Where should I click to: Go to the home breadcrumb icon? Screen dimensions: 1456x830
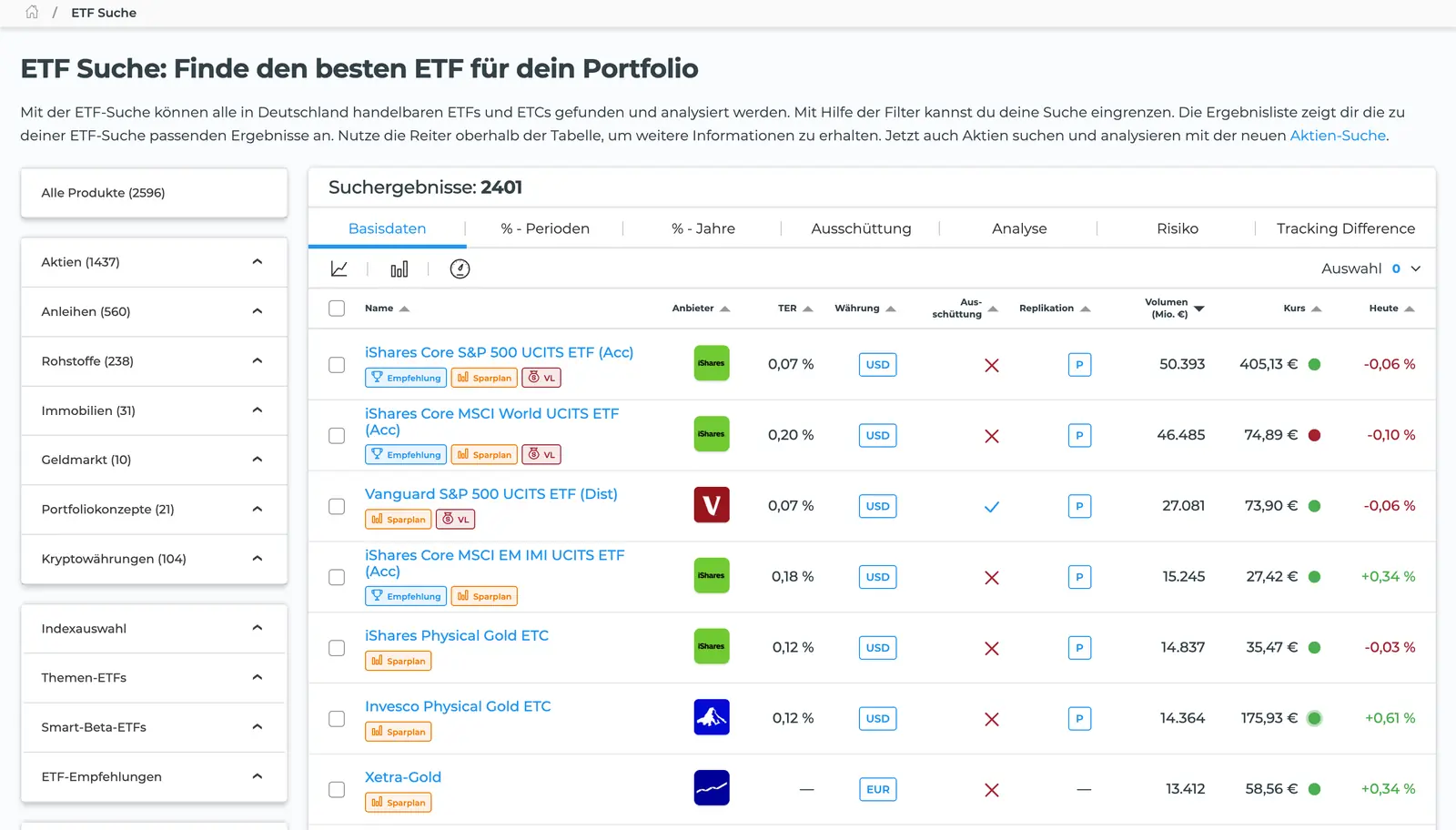click(32, 13)
